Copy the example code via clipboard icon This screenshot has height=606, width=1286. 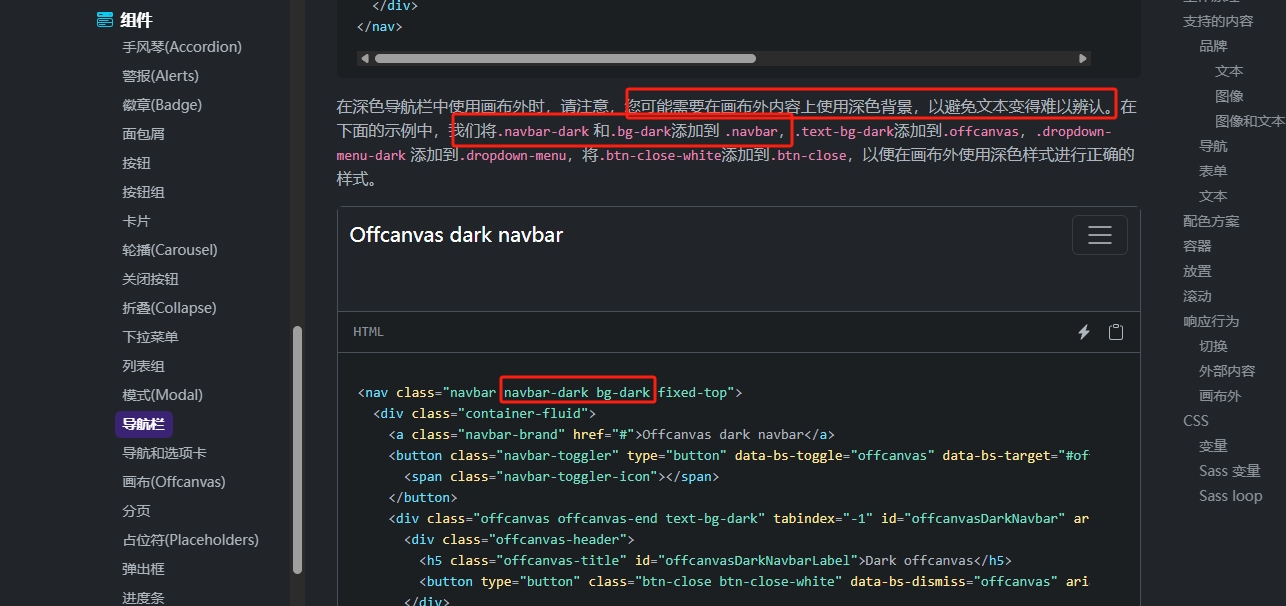click(1116, 332)
